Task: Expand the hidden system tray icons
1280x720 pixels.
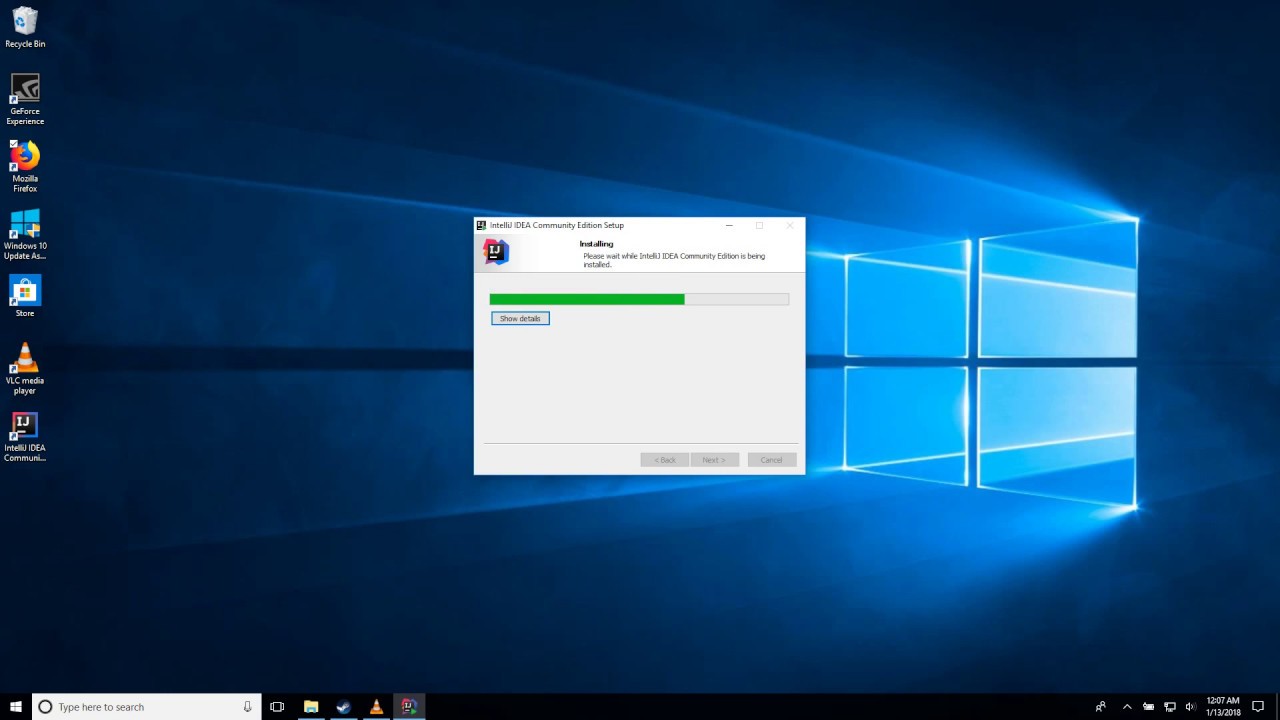Action: (x=1127, y=707)
